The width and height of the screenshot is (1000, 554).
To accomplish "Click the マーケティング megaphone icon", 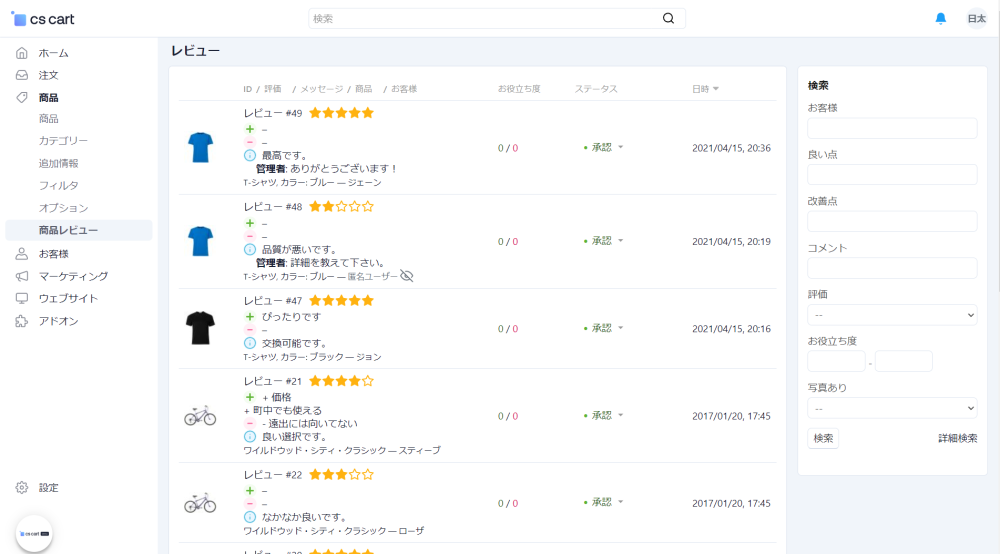I will 22,276.
